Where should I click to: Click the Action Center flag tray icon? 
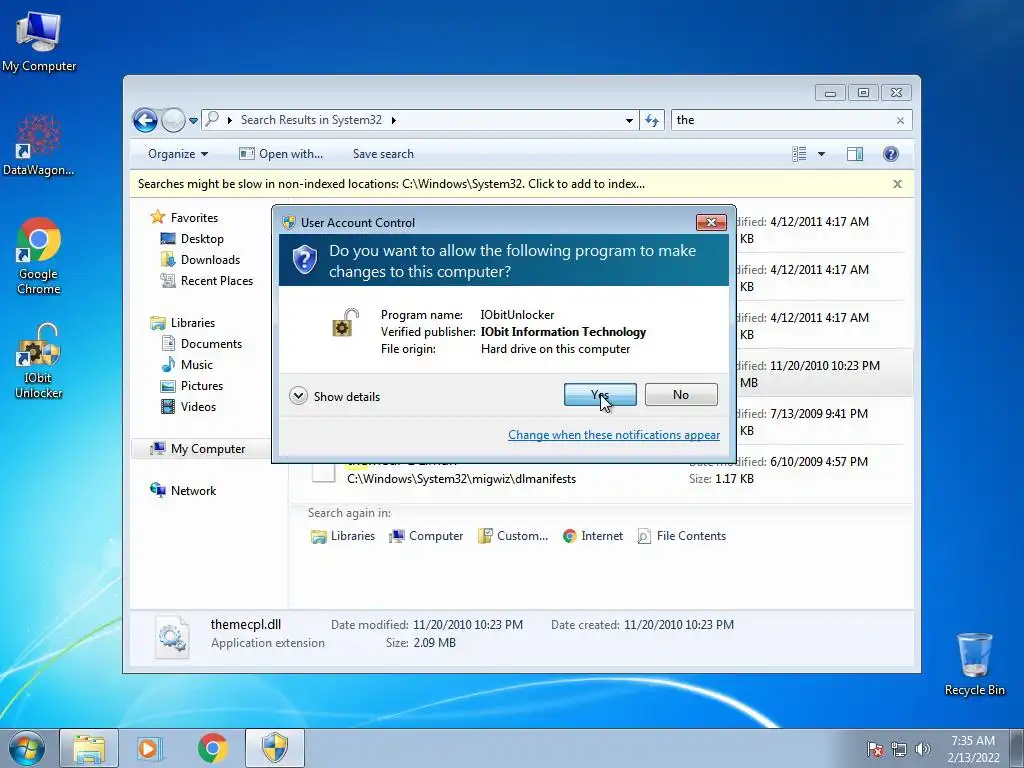tap(875, 749)
